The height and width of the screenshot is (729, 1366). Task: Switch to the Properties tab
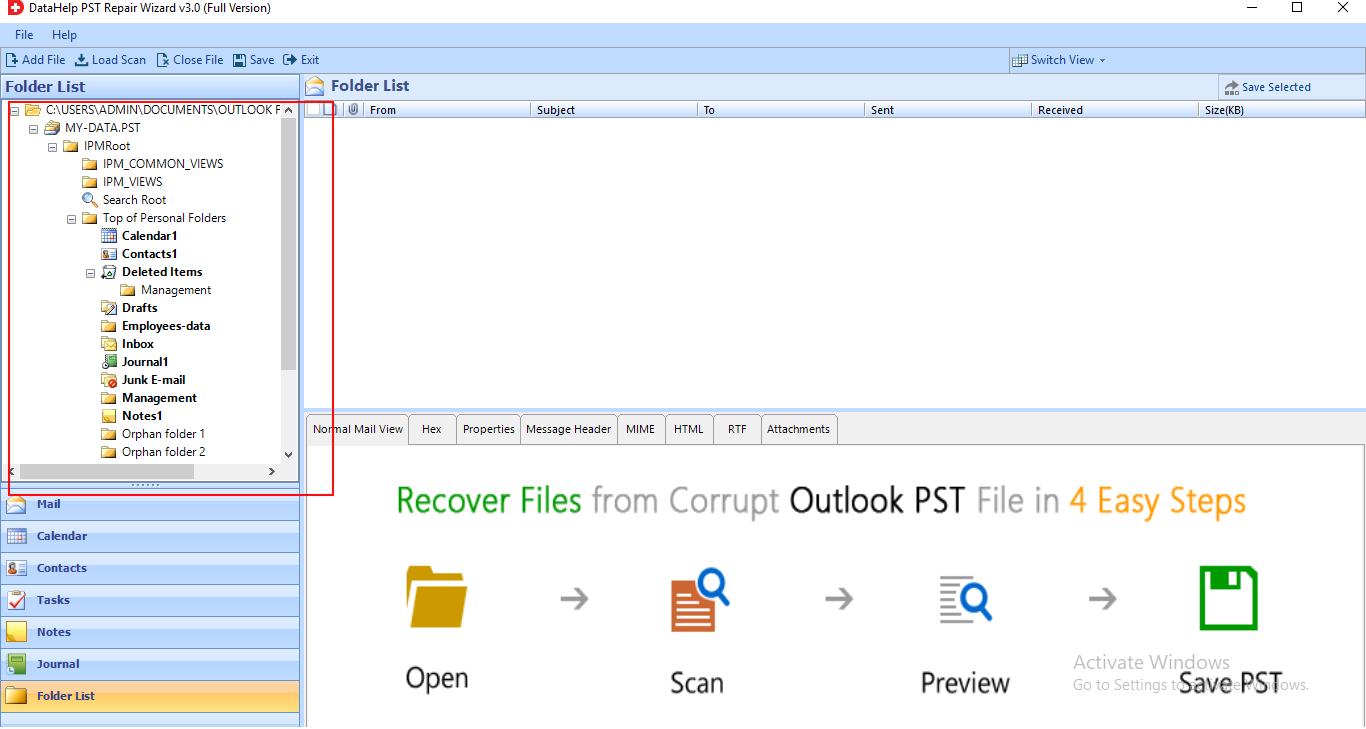(x=489, y=429)
